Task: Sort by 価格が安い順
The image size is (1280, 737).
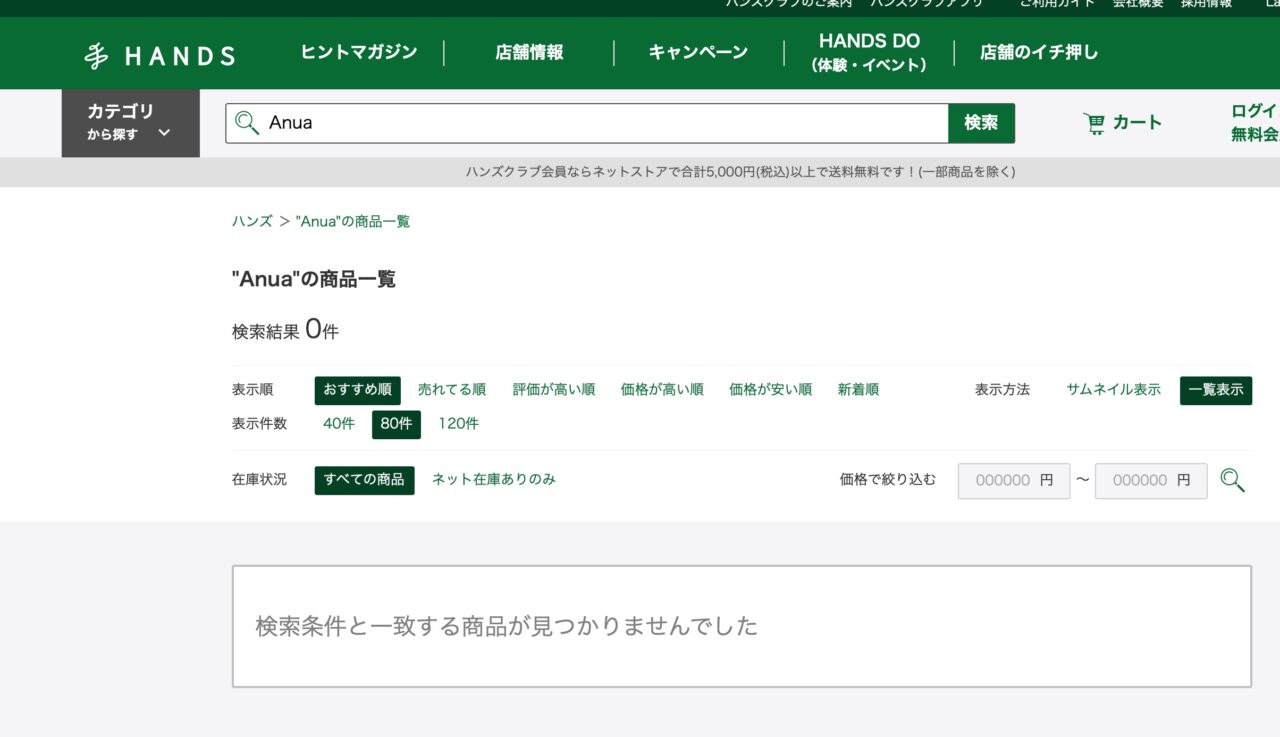Action: click(x=770, y=390)
